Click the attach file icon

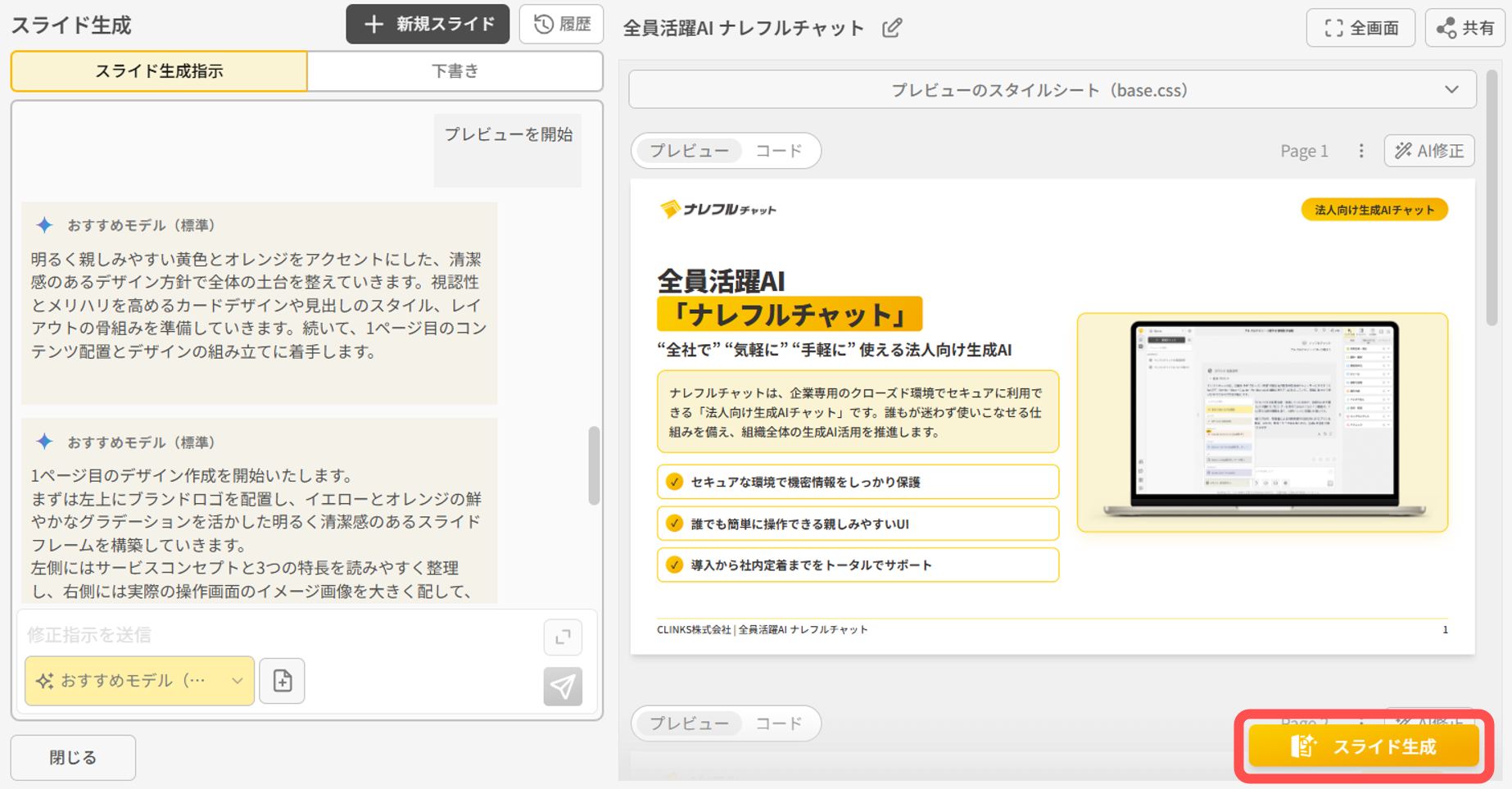point(282,681)
